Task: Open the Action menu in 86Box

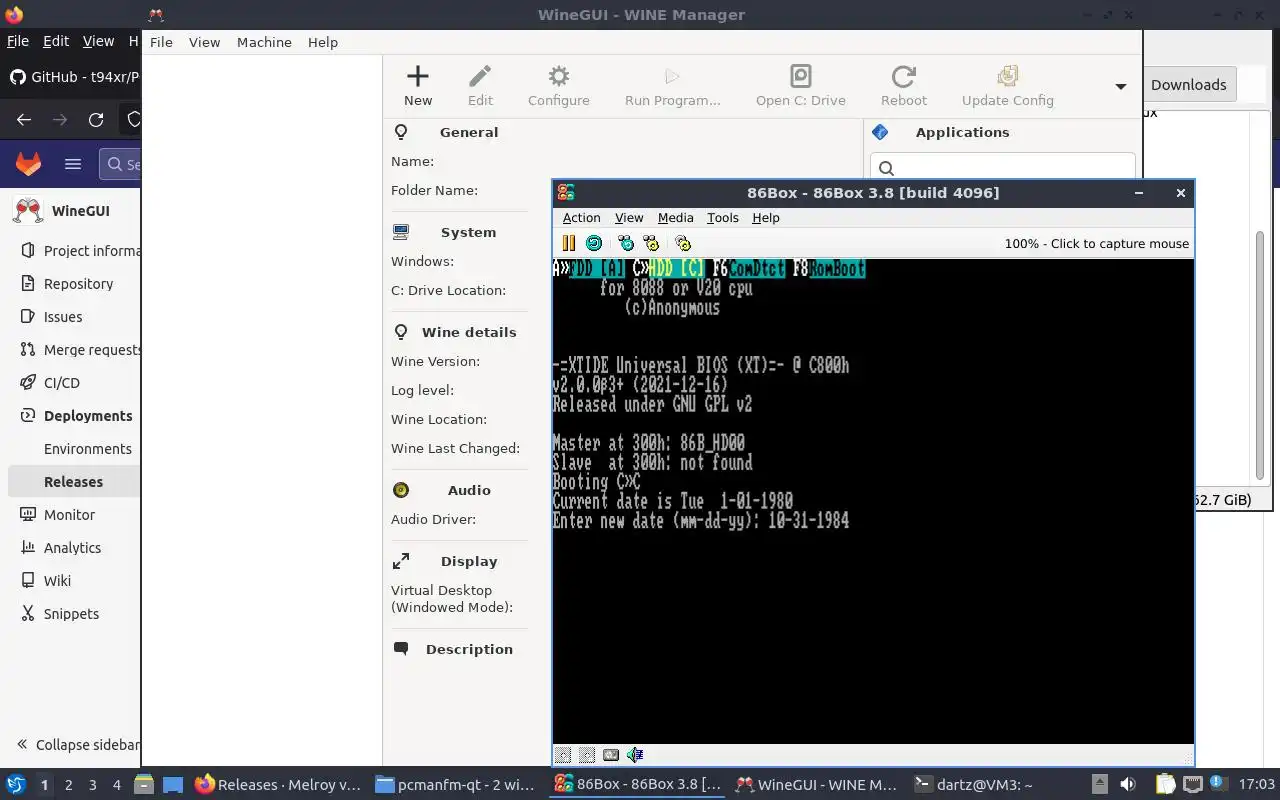Action: 581,217
